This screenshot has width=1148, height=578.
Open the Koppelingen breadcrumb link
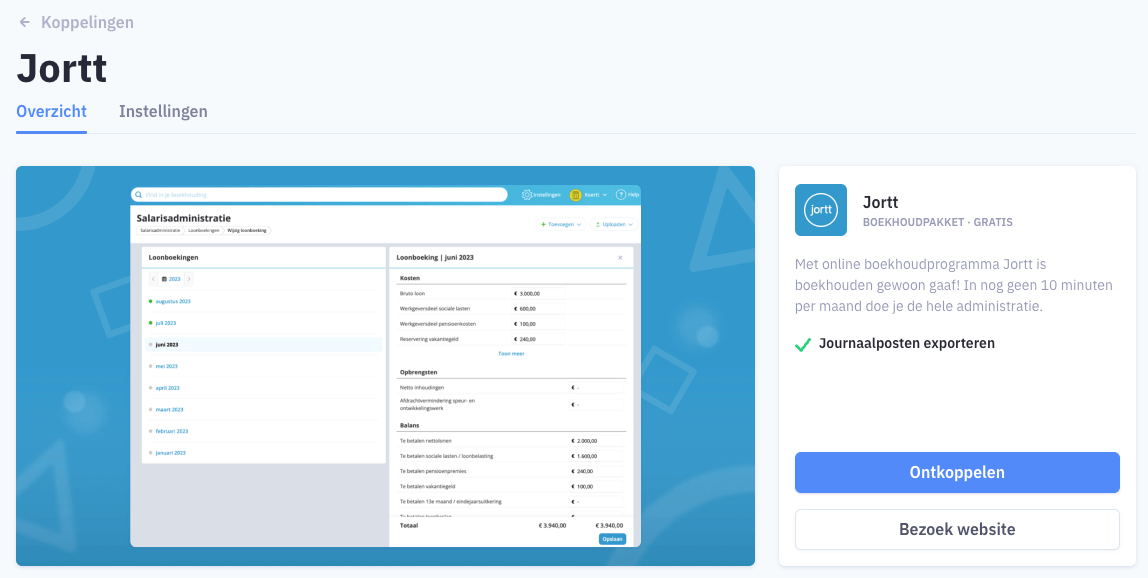click(87, 22)
